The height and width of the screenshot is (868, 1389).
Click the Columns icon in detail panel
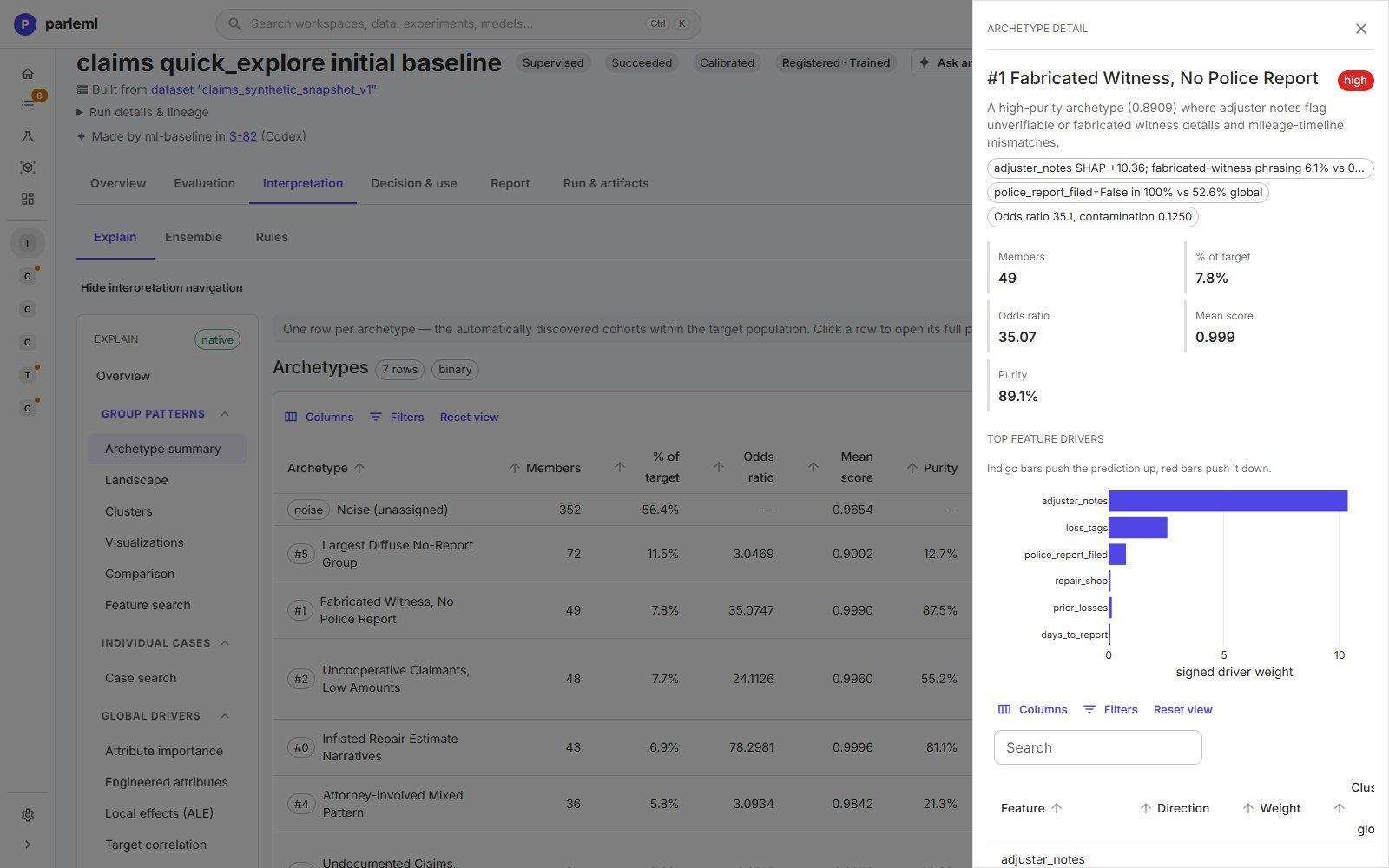(1004, 709)
